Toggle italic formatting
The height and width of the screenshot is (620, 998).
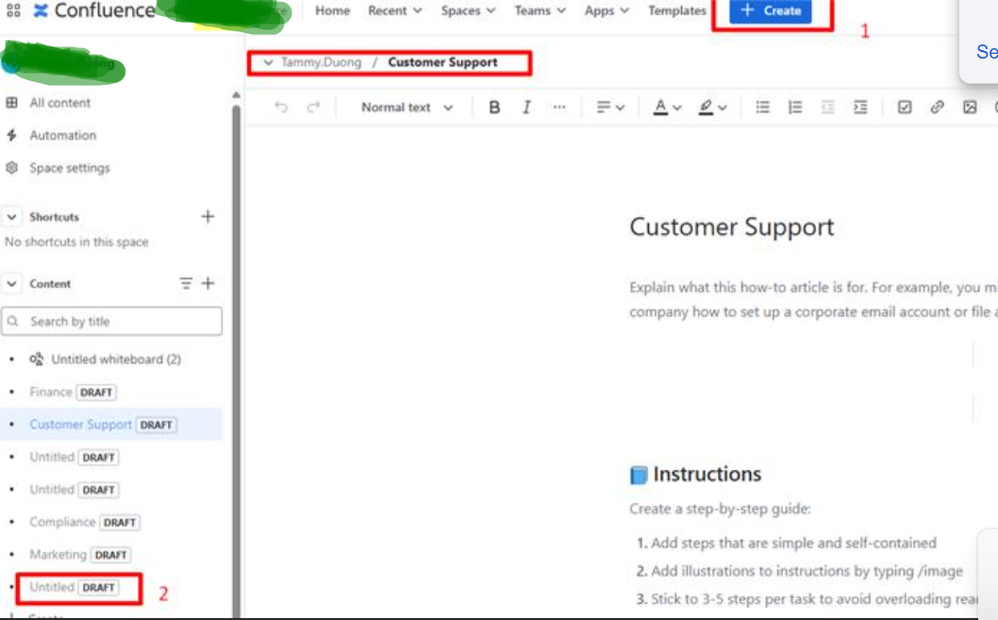pos(526,107)
